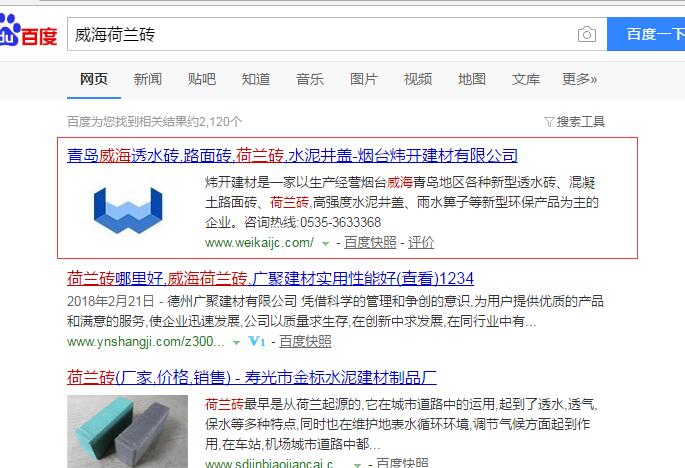
Task: Open the 贴吧 tab
Action: point(201,79)
